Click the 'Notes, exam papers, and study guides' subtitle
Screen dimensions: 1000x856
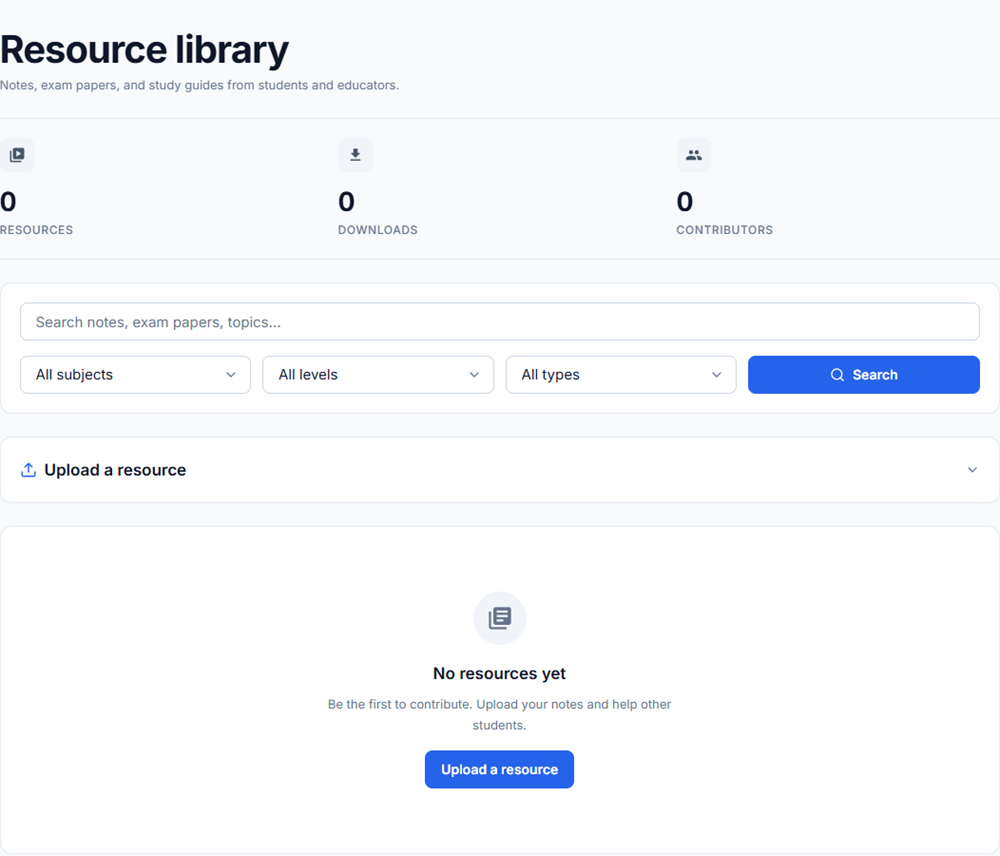[x=199, y=85]
